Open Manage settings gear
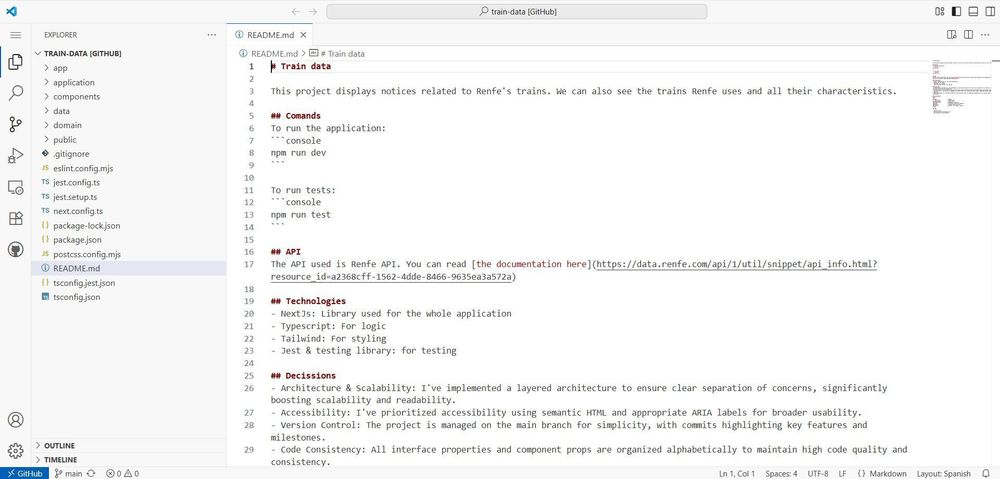The height and width of the screenshot is (479, 1000). [15, 451]
